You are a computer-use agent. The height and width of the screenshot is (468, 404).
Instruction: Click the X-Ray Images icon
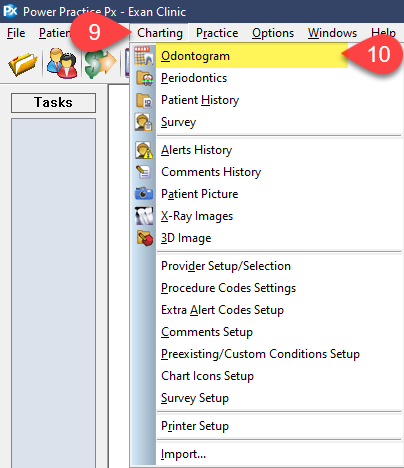pos(144,216)
